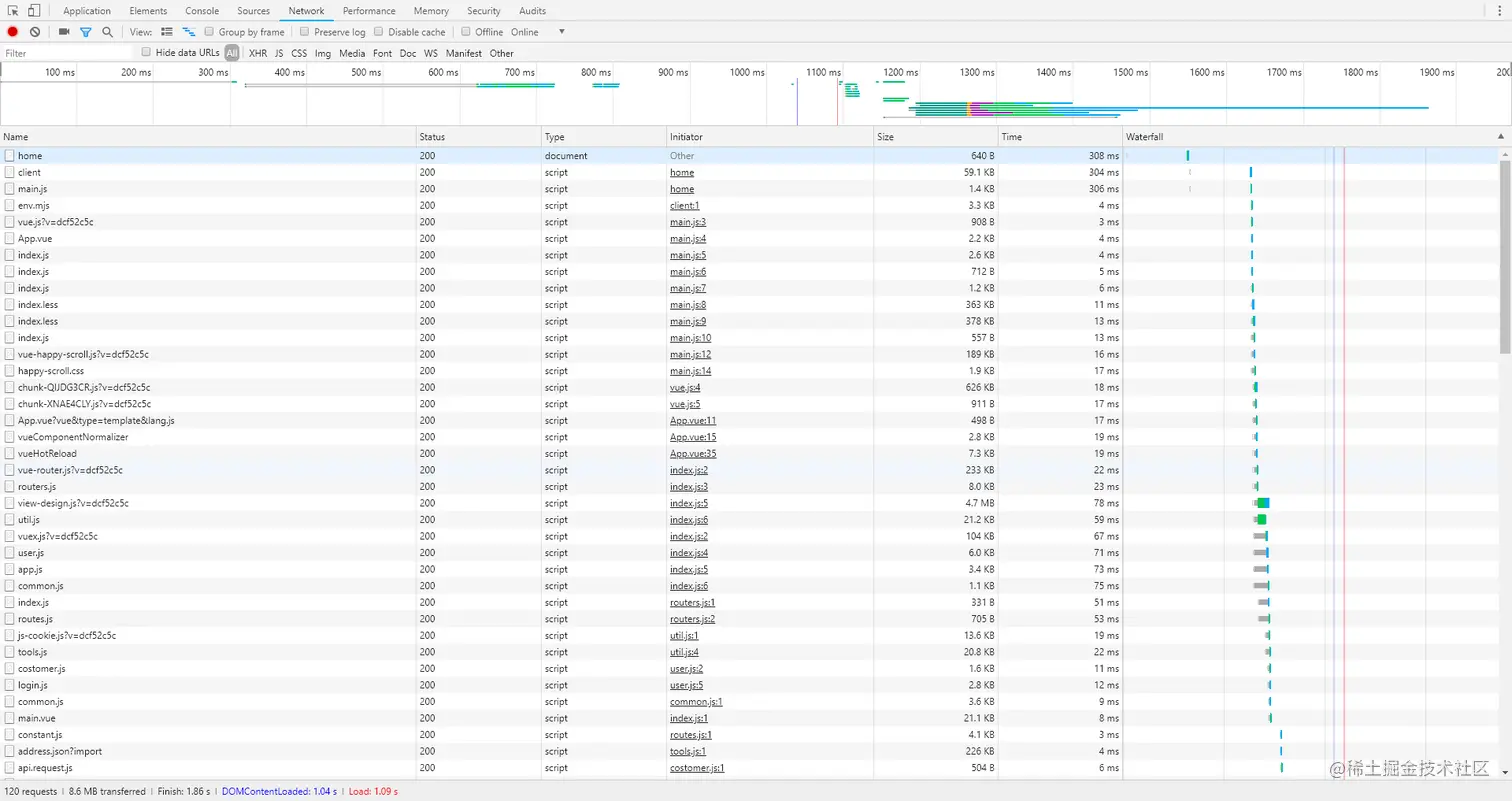Screen dimensions: 1512x801
Task: Select the Performance tab
Action: click(369, 11)
